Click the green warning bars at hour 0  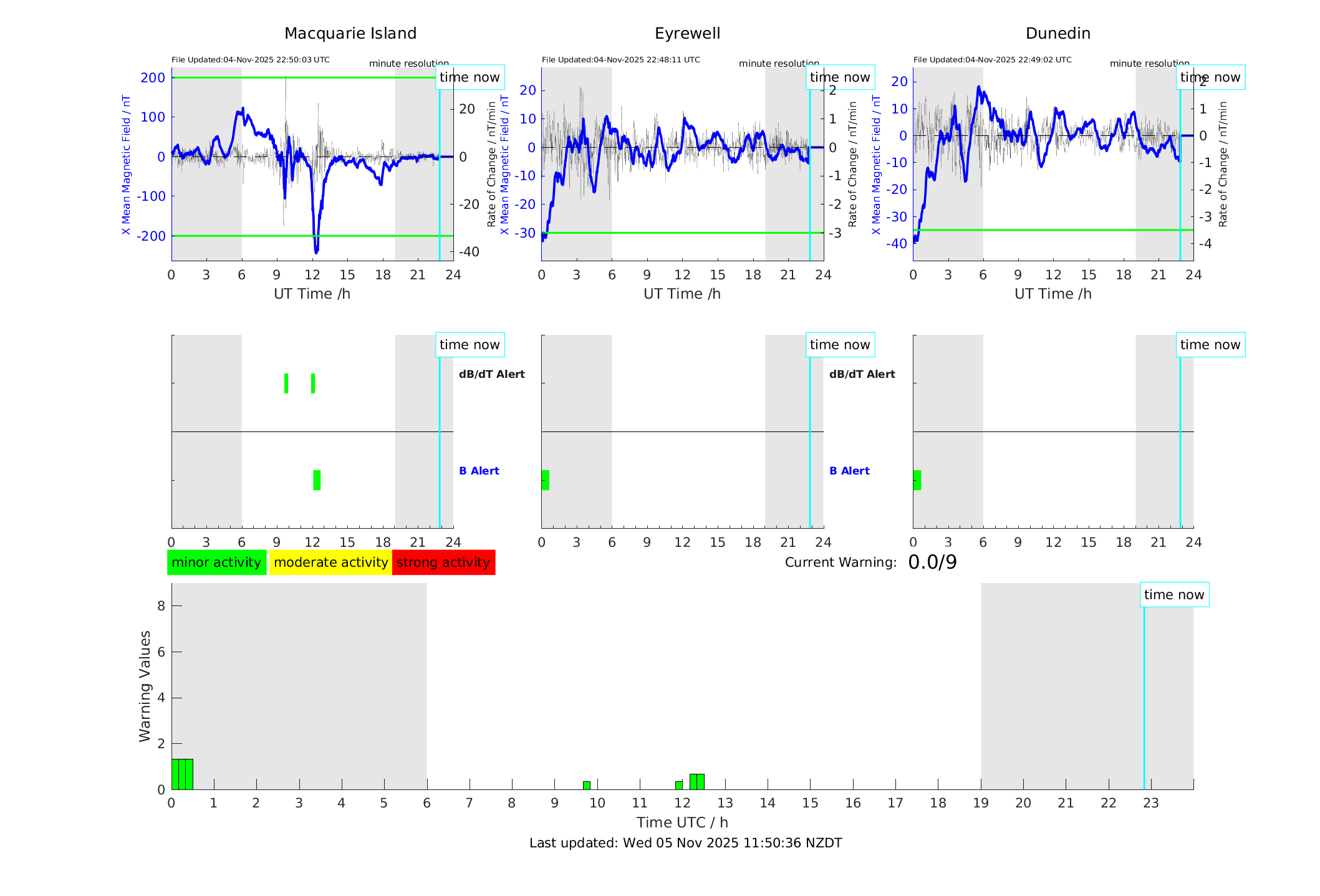(182, 774)
